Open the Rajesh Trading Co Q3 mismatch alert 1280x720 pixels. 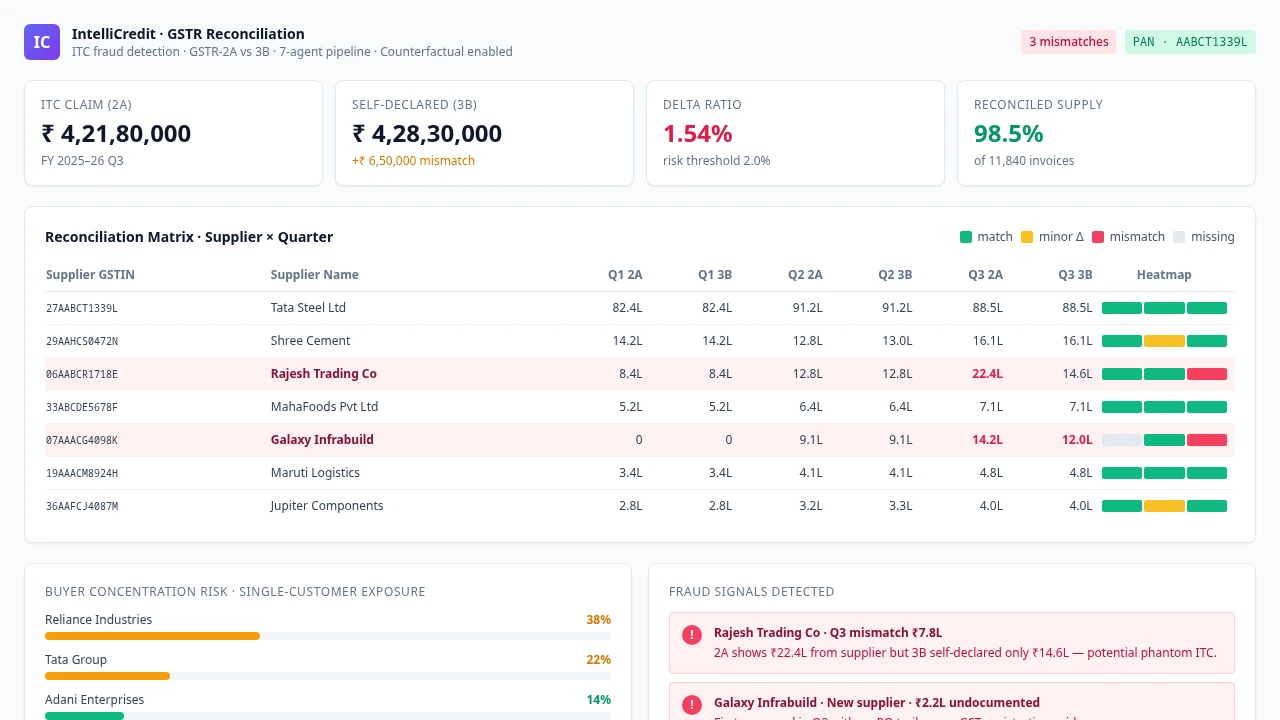(x=952, y=643)
